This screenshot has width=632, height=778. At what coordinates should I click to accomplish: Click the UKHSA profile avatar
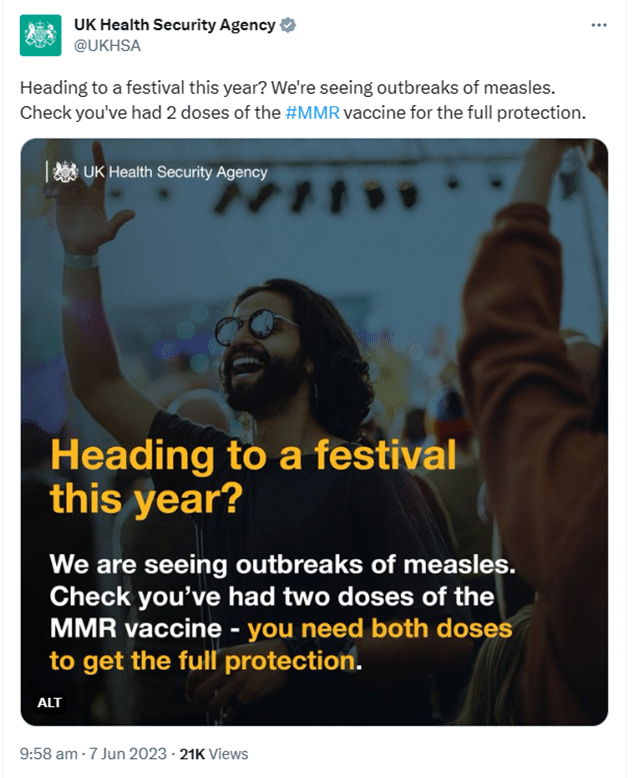tap(41, 35)
